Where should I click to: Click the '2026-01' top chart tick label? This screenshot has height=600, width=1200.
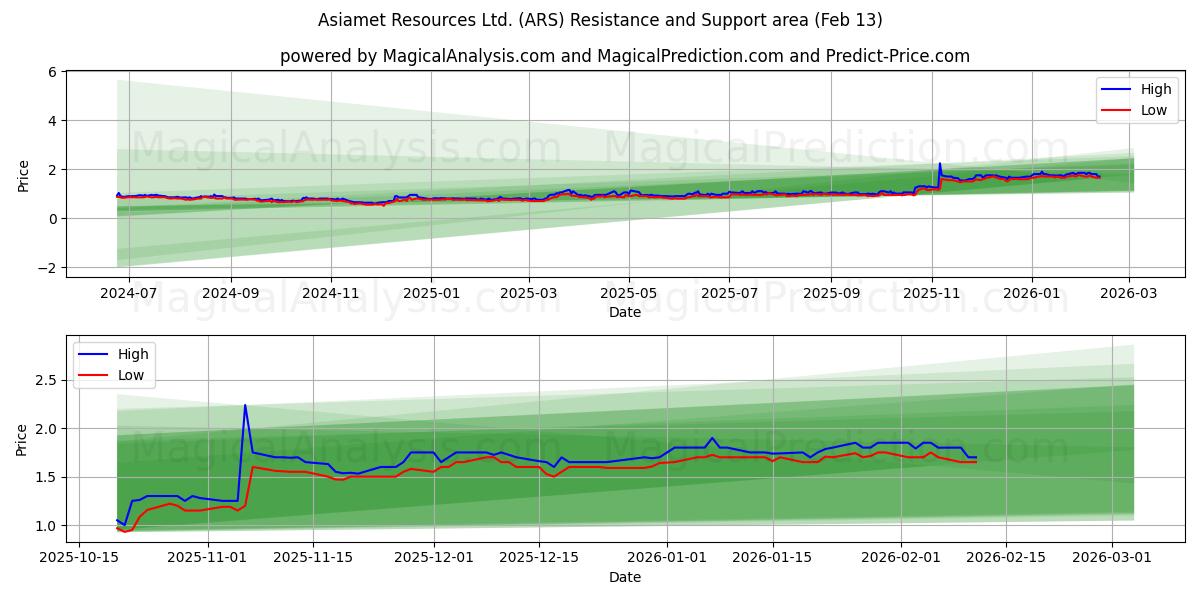[1031, 294]
